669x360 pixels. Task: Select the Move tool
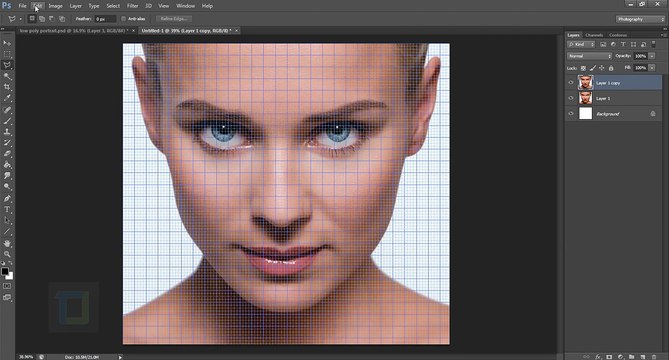pos(7,43)
